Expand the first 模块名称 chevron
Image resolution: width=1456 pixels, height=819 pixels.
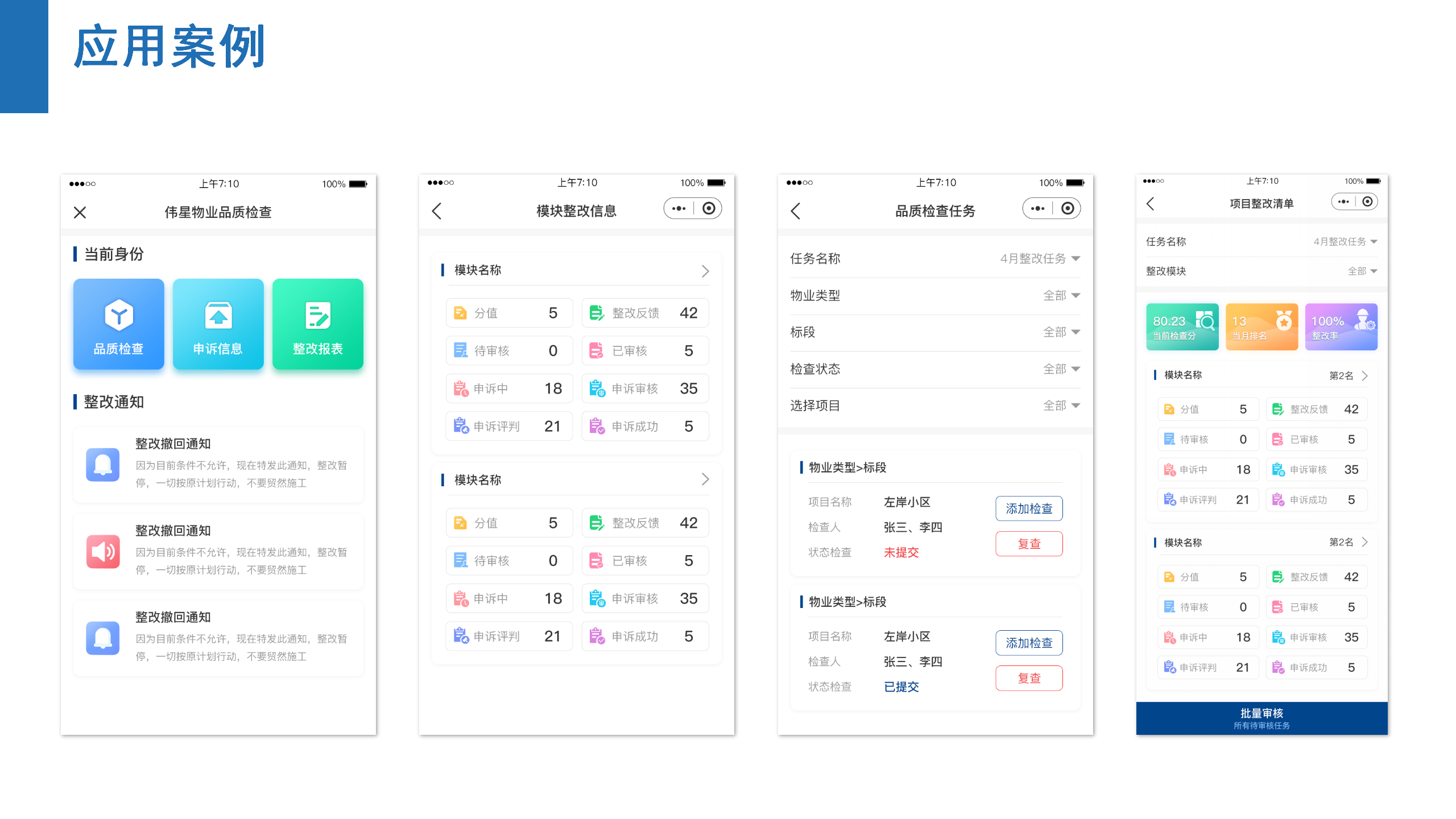(705, 271)
